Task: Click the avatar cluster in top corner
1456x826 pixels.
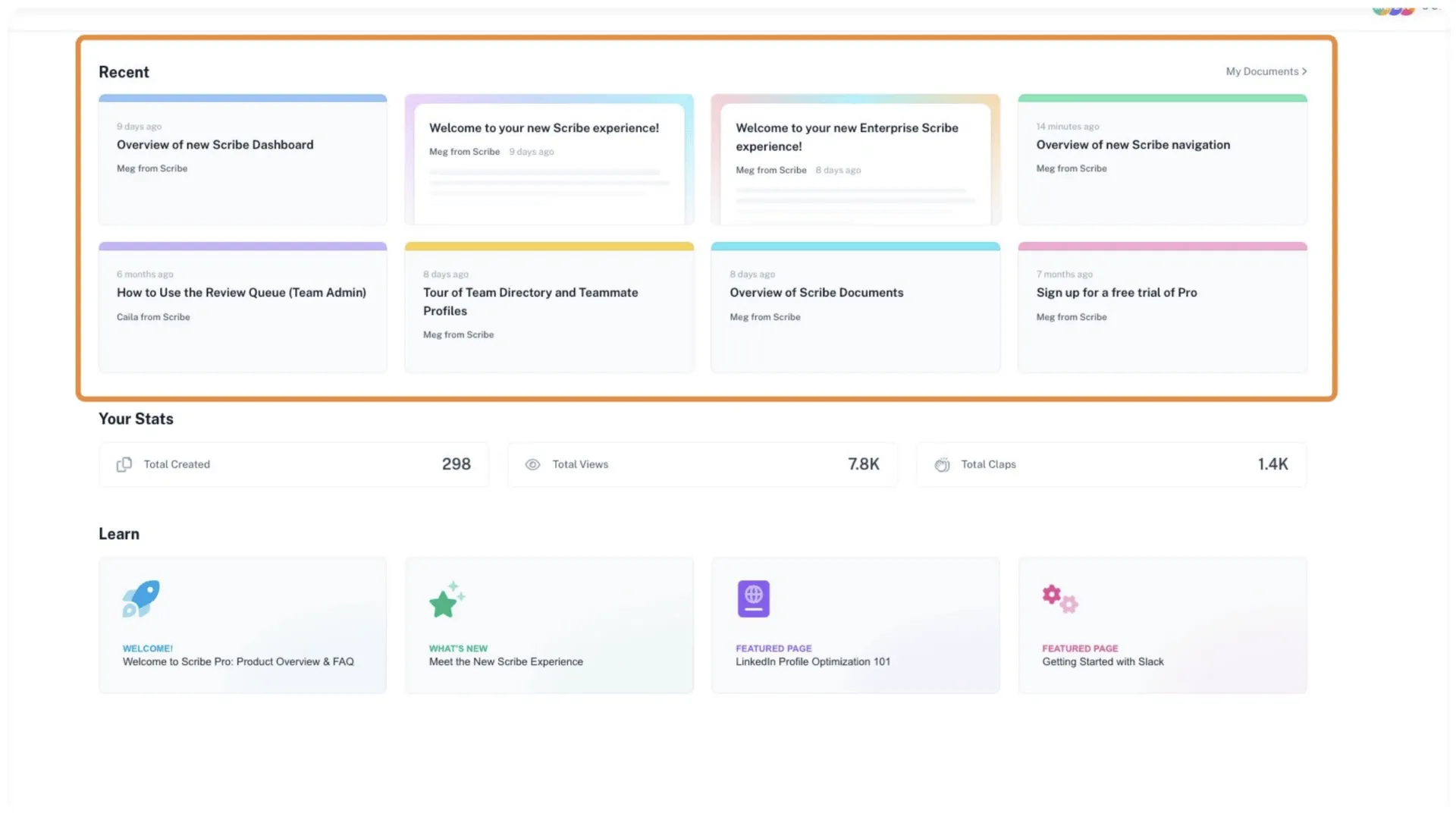Action: click(1393, 9)
